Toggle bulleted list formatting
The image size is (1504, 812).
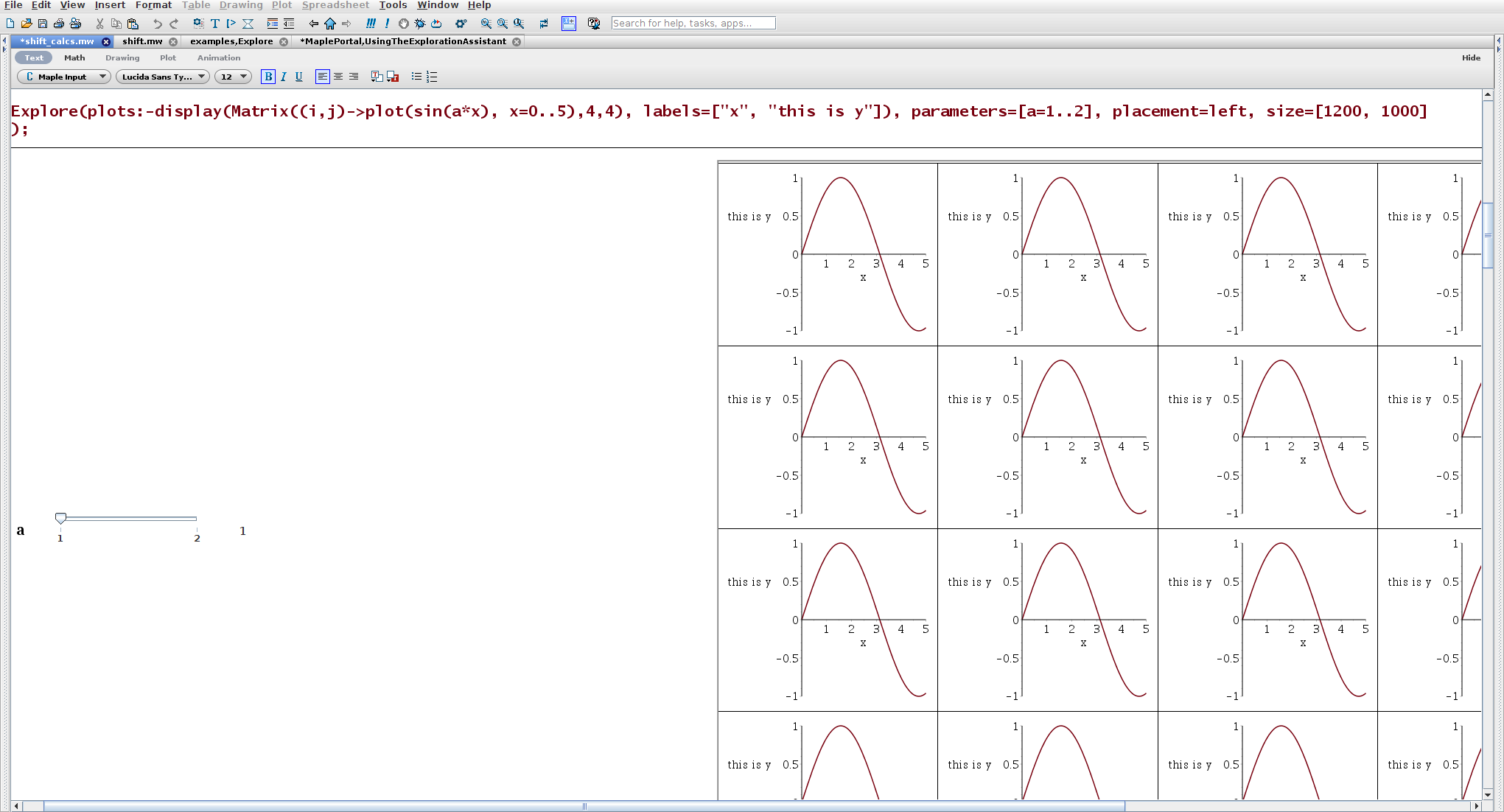coord(416,77)
